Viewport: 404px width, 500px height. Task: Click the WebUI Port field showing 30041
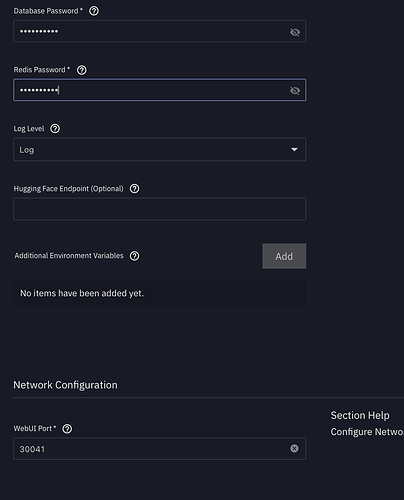tap(160, 449)
